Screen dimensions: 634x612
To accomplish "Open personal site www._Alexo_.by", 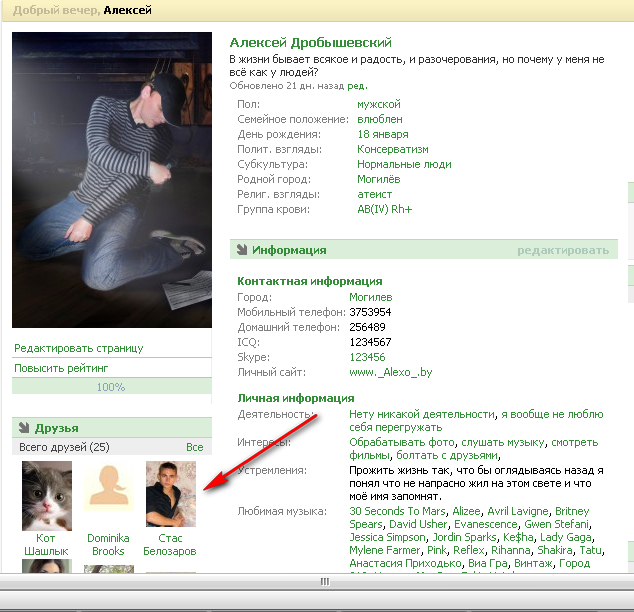I will 391,372.
